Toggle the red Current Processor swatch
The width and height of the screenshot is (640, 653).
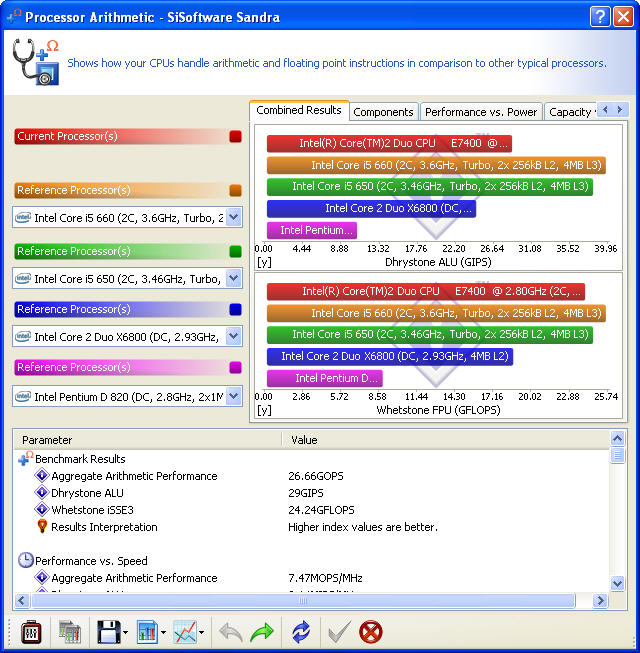(x=235, y=136)
